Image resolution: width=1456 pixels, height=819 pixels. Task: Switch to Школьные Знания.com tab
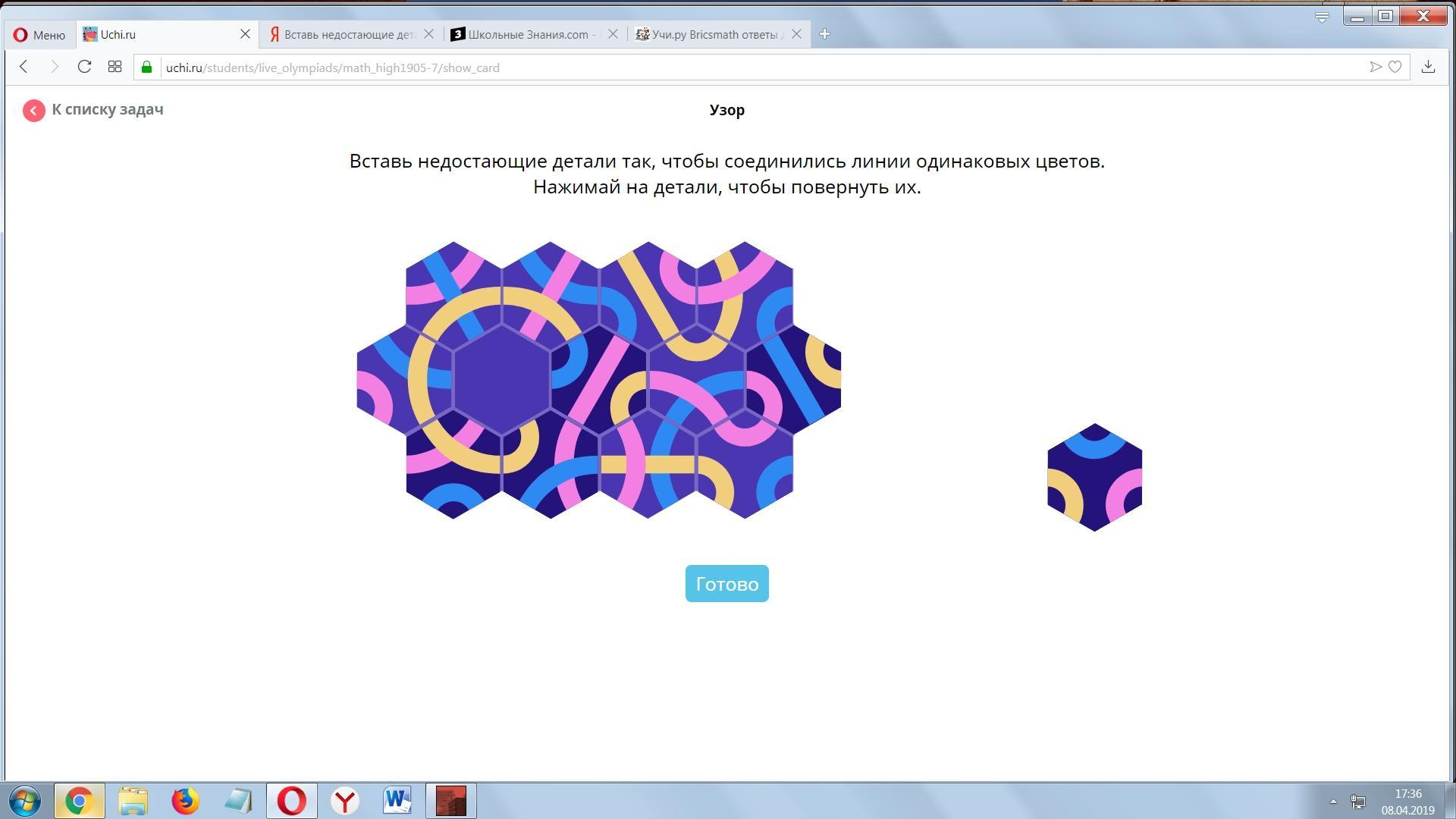527,34
